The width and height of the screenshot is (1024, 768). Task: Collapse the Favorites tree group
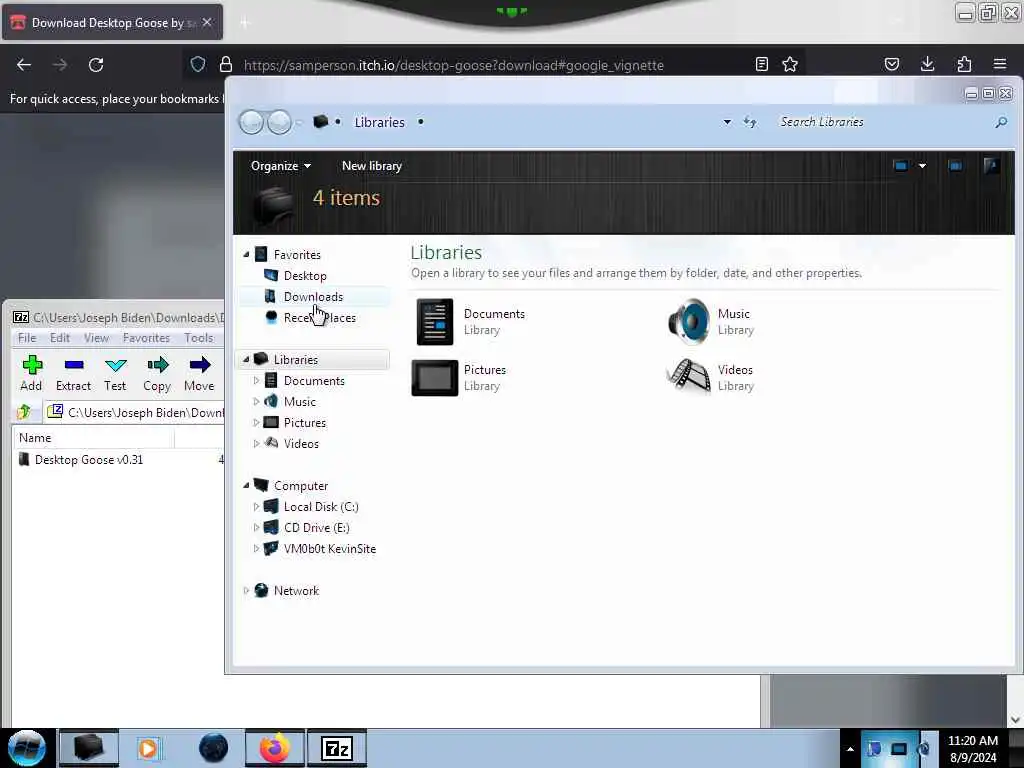click(246, 255)
